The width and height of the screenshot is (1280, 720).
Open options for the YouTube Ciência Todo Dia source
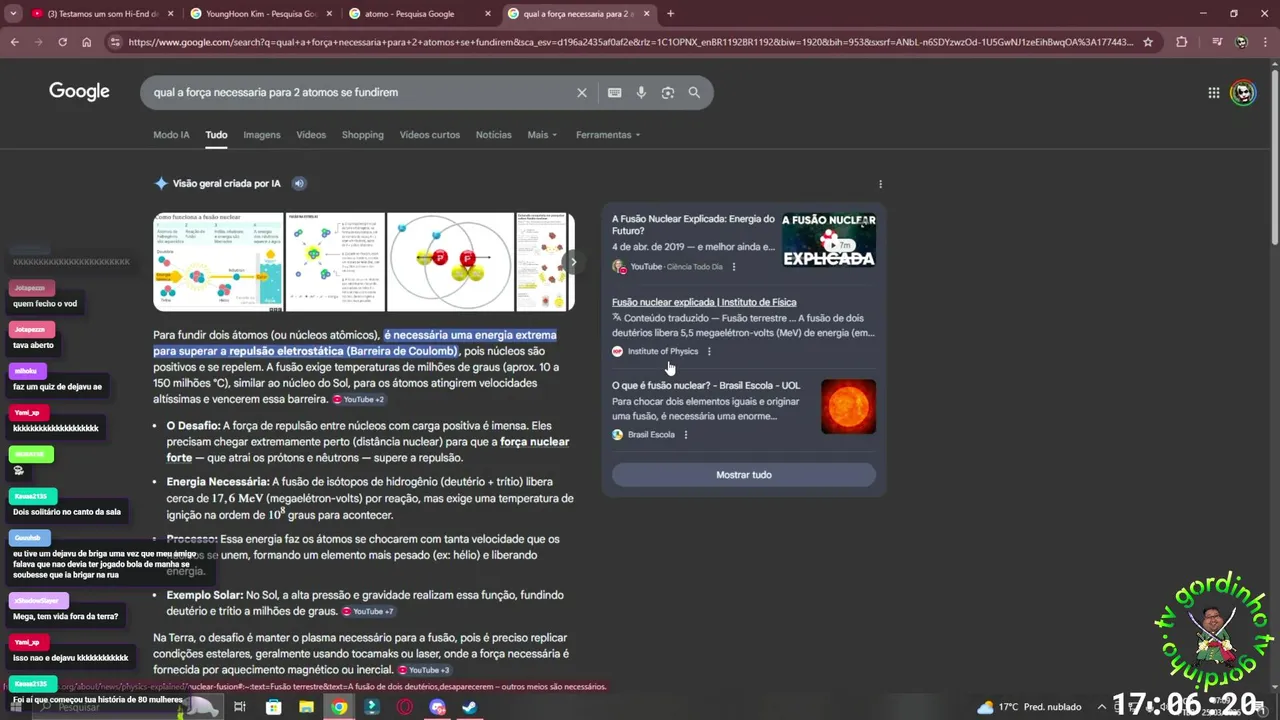click(733, 267)
